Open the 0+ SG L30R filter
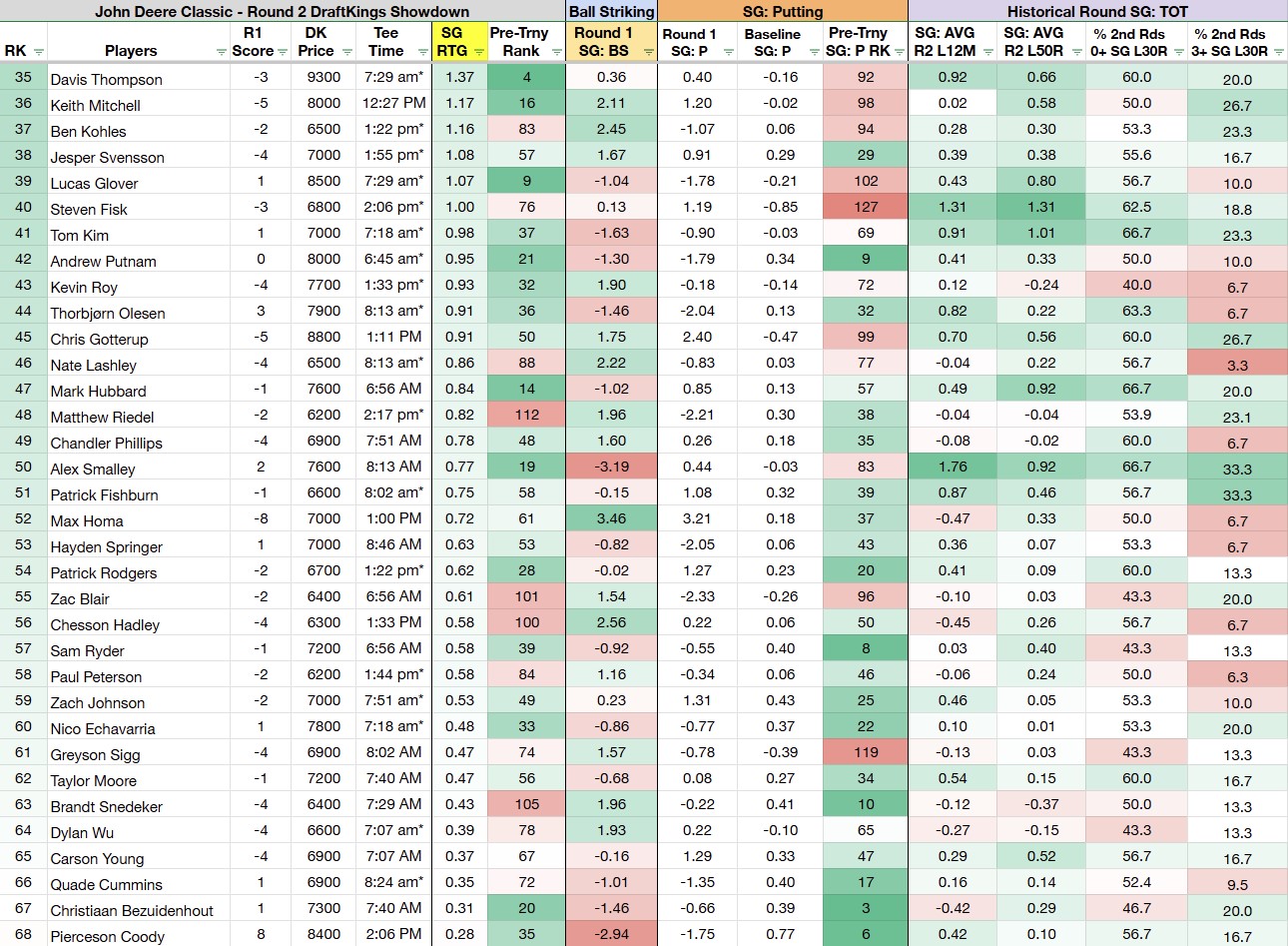 pyautogui.click(x=1177, y=51)
